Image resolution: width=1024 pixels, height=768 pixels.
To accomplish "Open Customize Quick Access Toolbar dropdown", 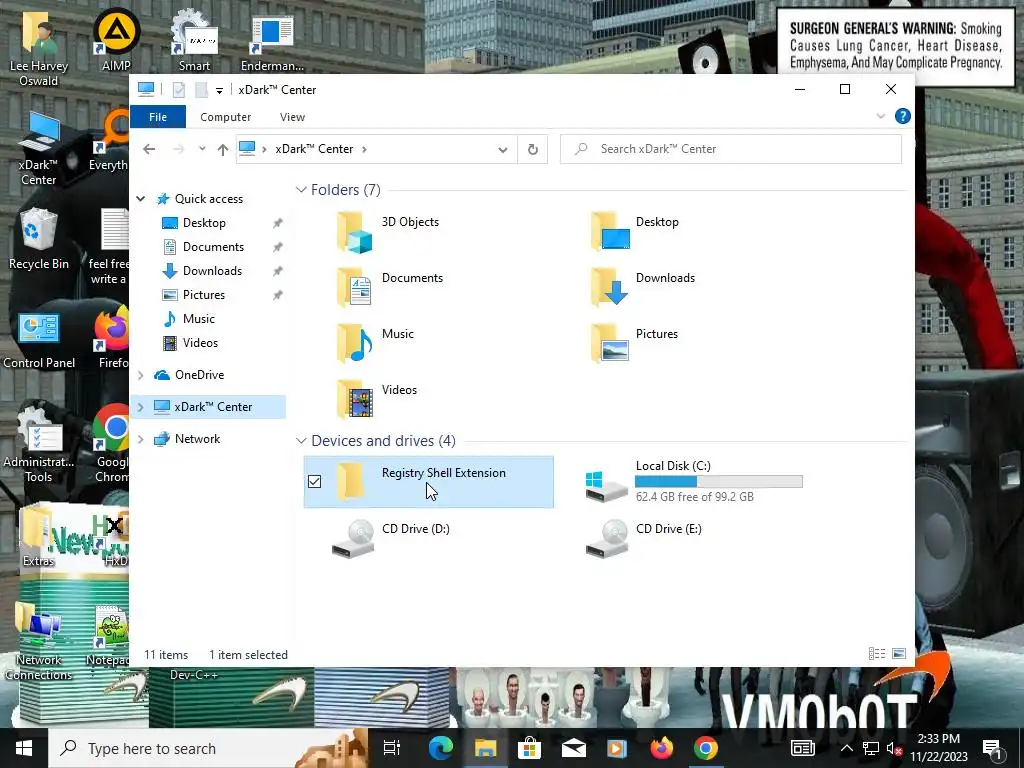I will [219, 91].
